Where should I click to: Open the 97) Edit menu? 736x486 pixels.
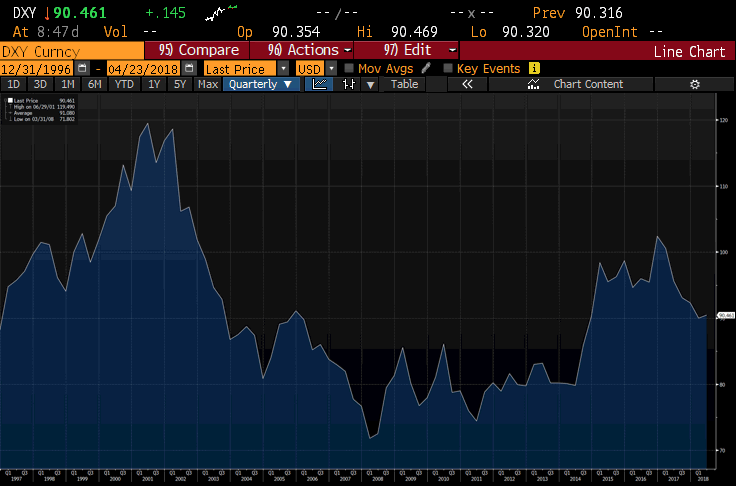click(x=406, y=50)
